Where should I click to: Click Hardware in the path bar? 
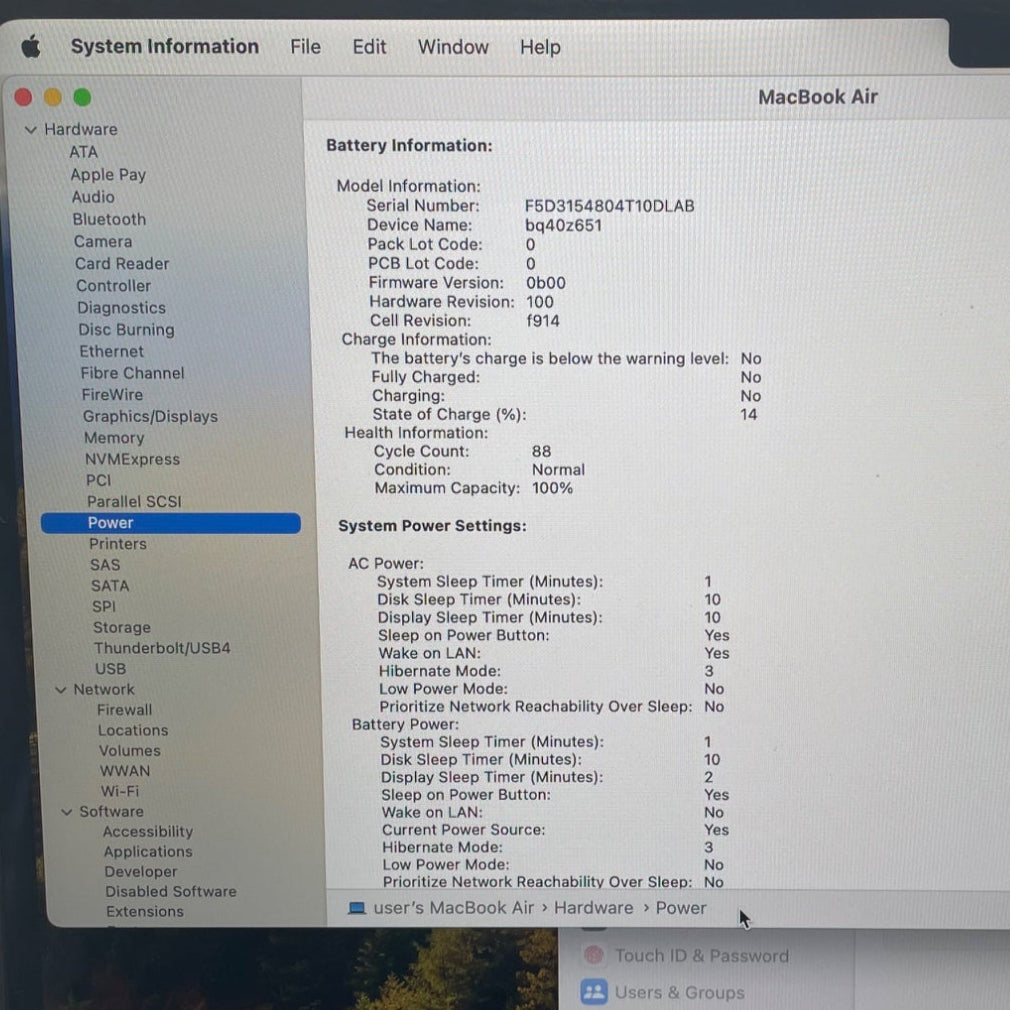click(x=594, y=908)
